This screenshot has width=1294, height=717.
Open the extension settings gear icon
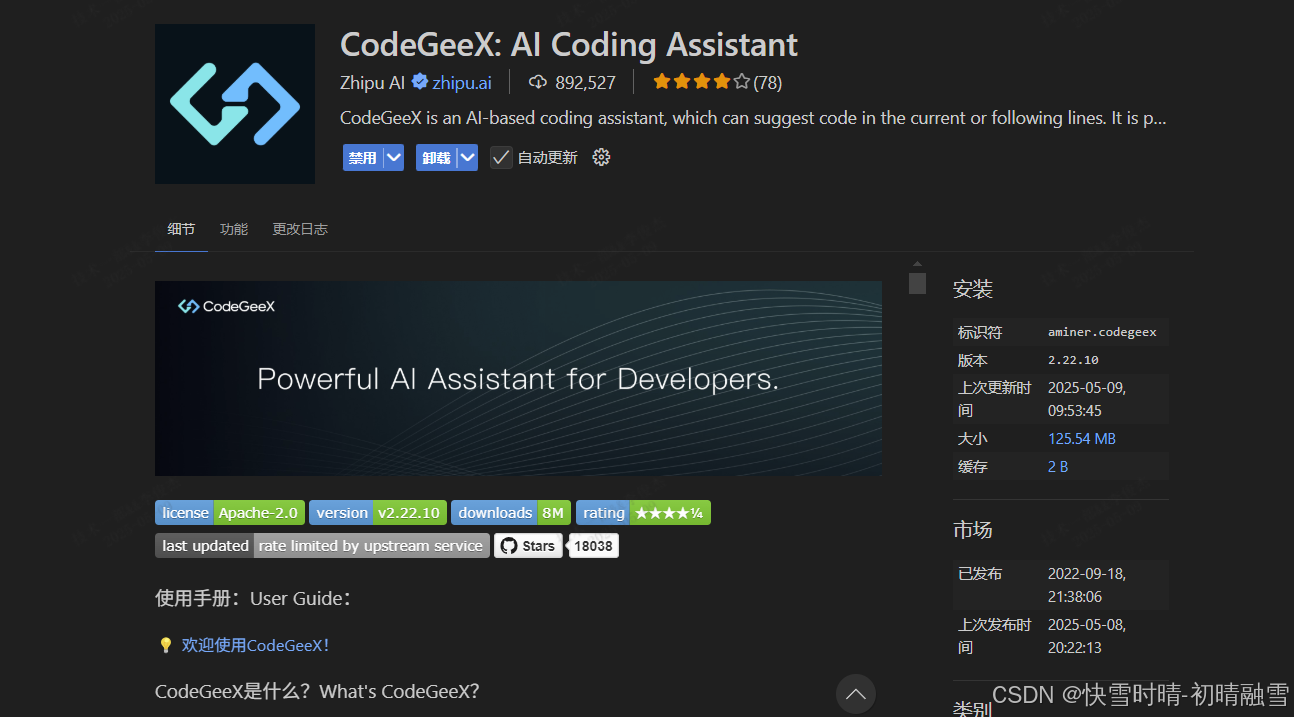601,157
